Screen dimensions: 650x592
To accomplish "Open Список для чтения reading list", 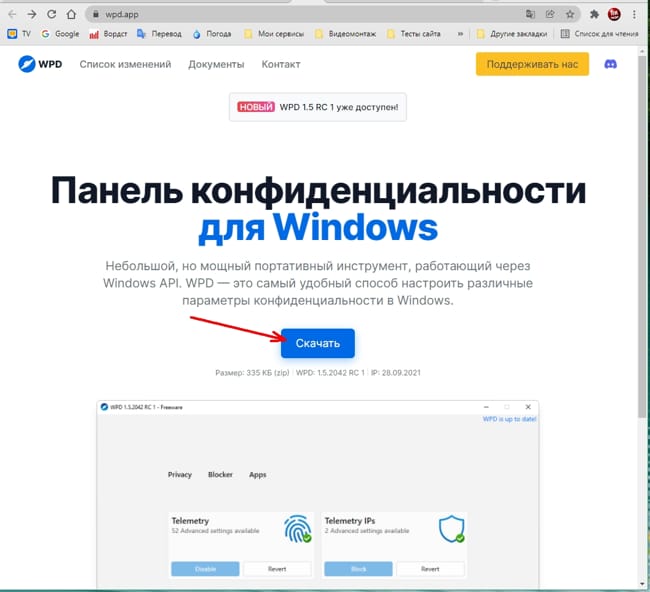I will click(x=599, y=34).
